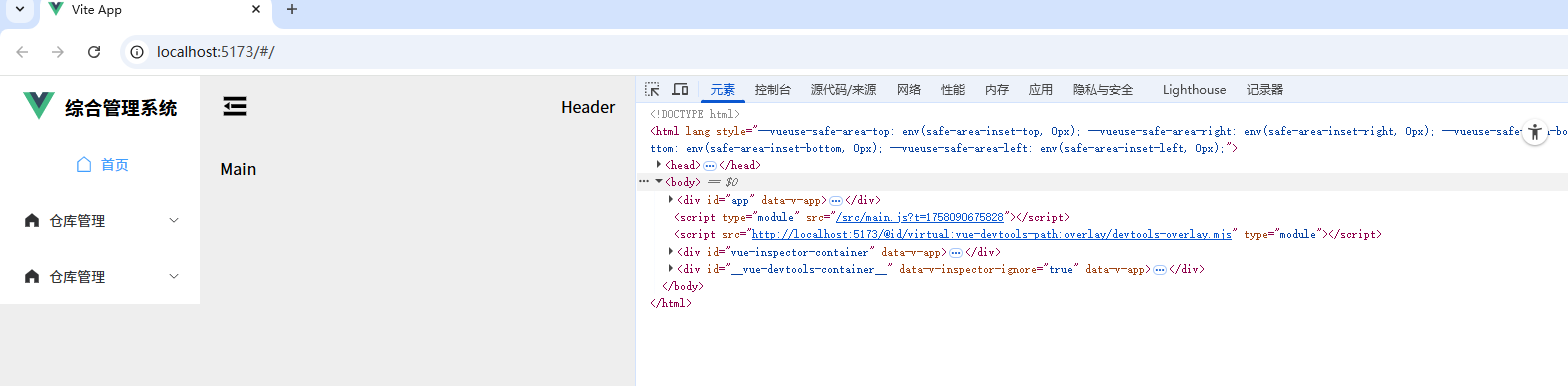The height and width of the screenshot is (386, 1568).
Task: Select the closing </html> tag line
Action: pyautogui.click(x=670, y=303)
